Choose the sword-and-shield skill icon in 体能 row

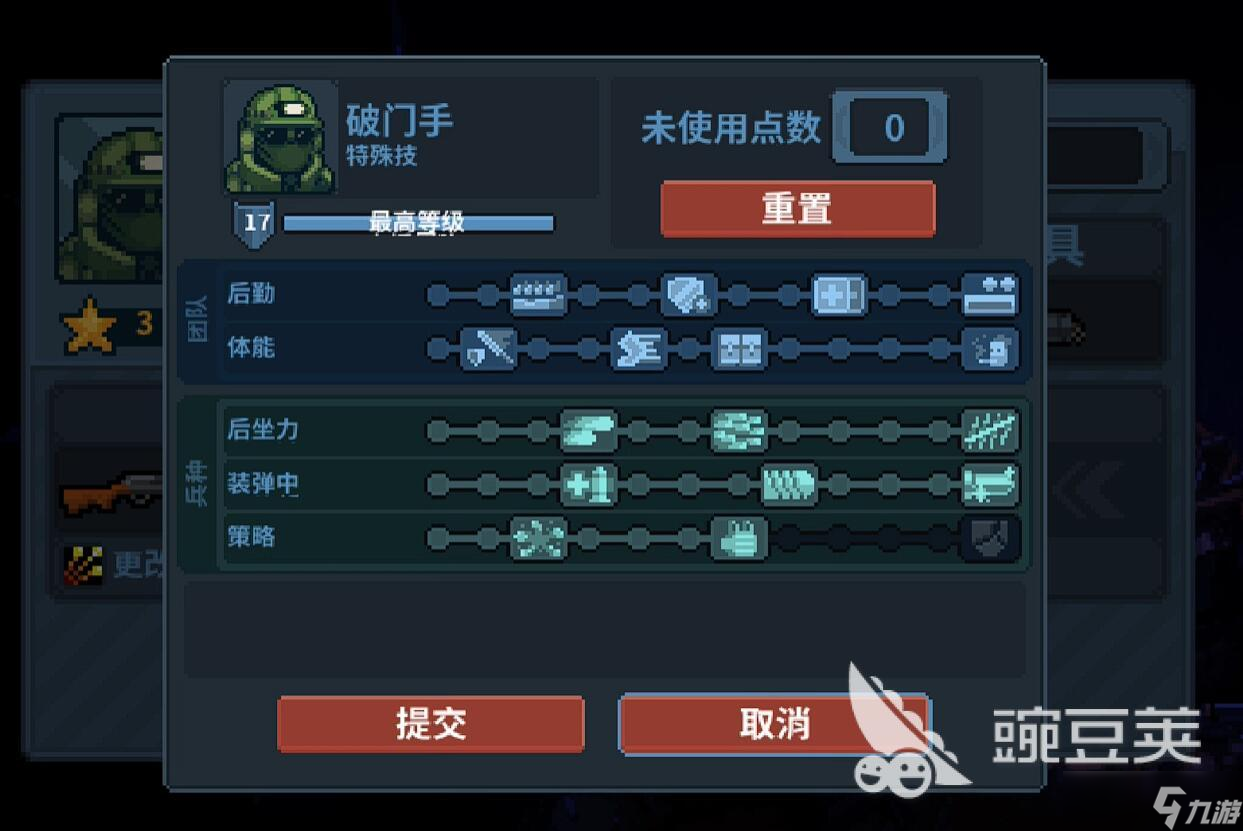[488, 349]
